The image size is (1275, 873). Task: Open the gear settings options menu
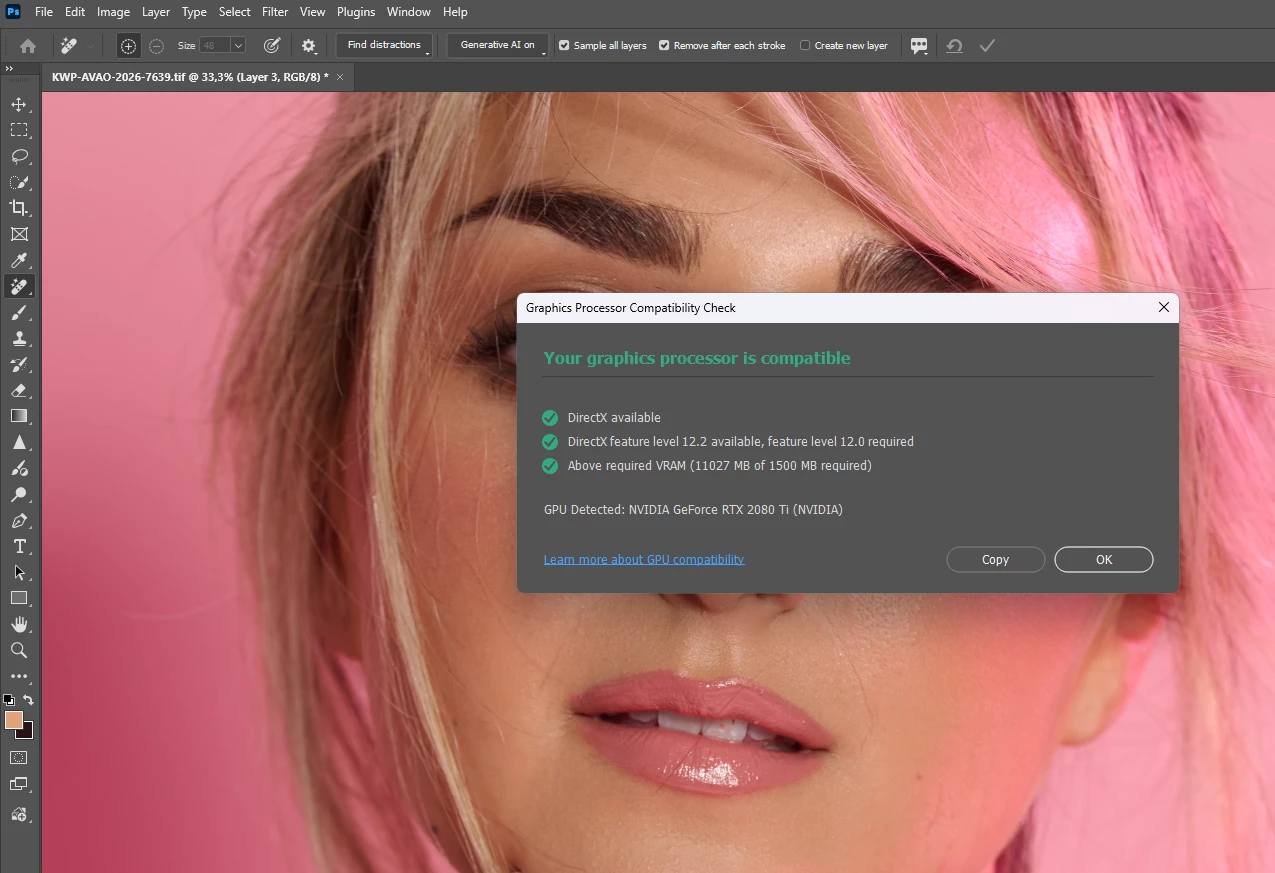309,46
